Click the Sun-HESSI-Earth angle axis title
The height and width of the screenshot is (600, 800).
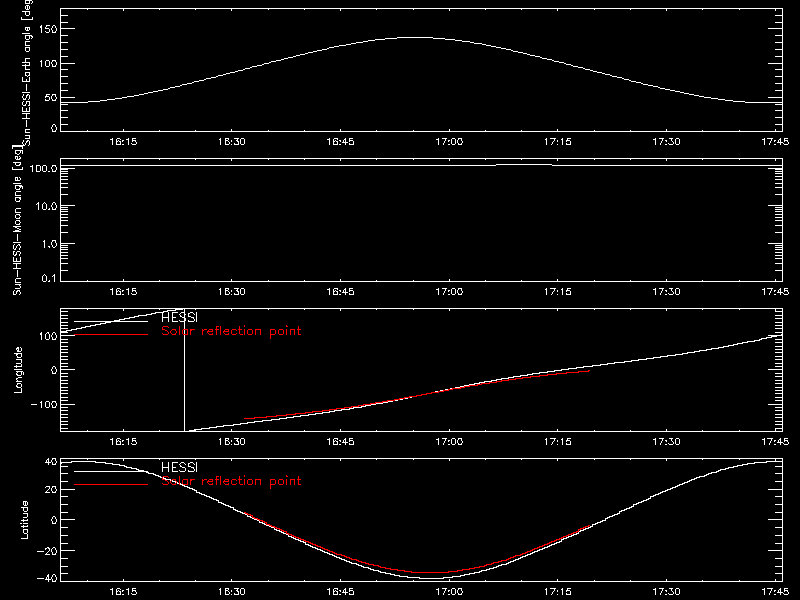point(28,72)
